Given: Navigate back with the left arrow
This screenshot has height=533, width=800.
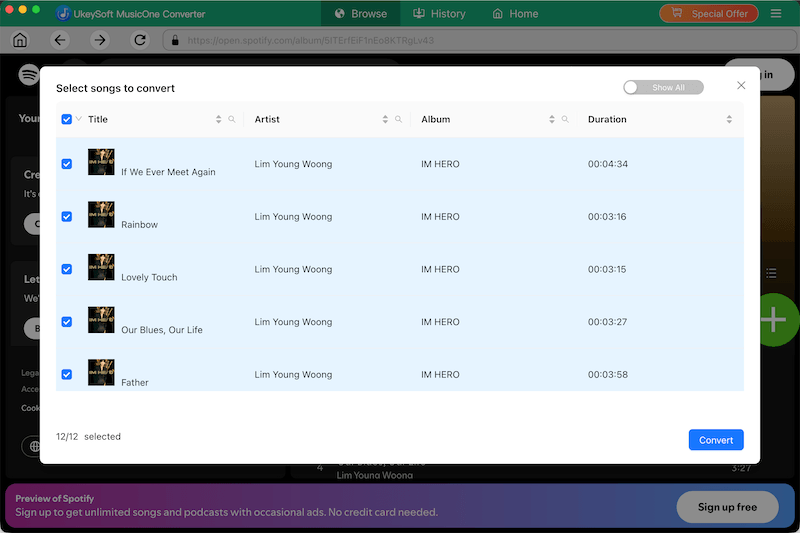Looking at the screenshot, I should pos(60,40).
